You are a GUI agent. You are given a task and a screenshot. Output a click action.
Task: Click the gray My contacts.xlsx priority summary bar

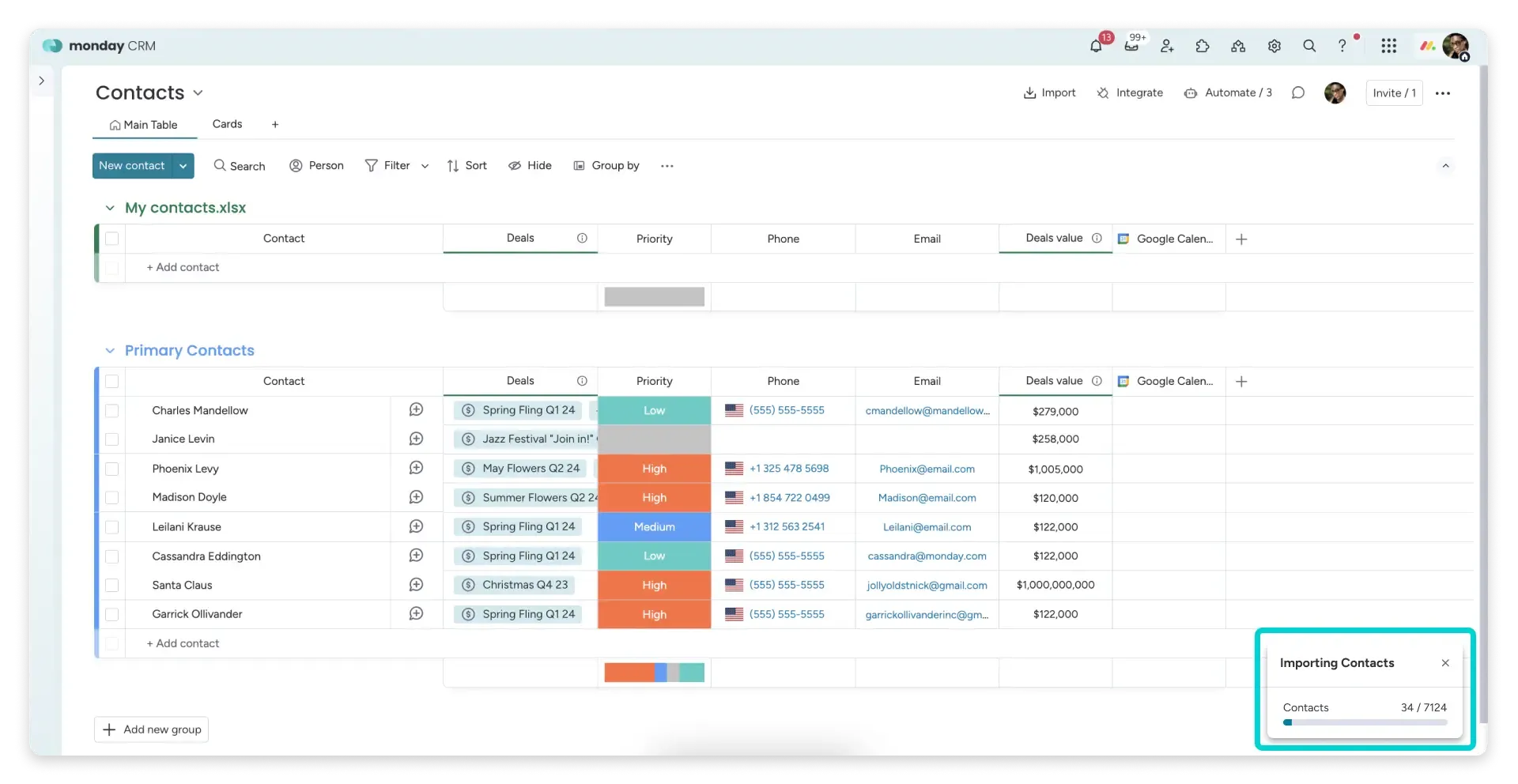(654, 296)
